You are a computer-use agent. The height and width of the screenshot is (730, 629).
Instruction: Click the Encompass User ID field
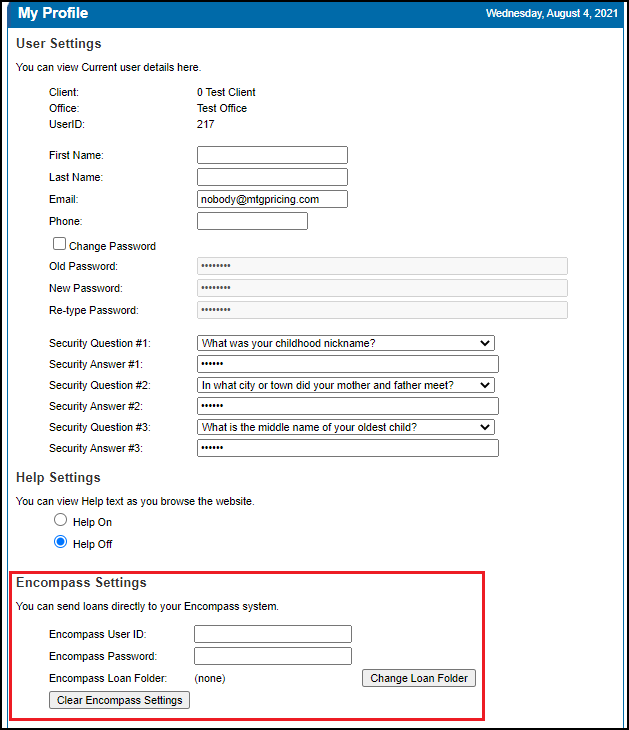(x=273, y=634)
